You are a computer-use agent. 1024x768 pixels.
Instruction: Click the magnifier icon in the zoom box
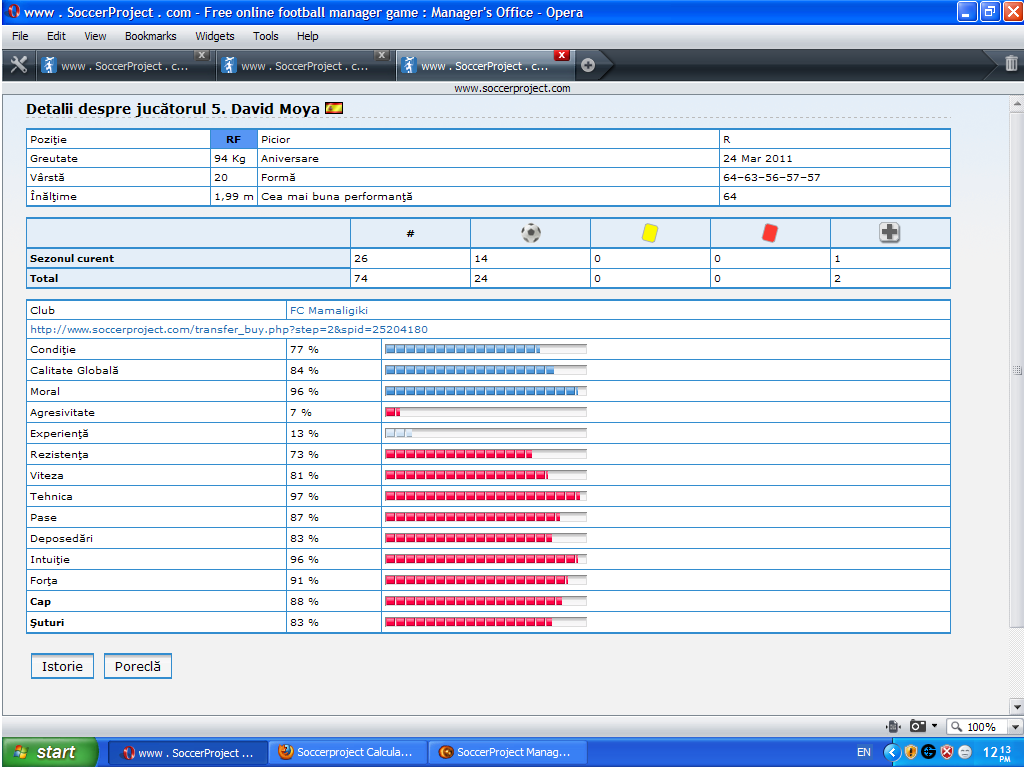[957, 726]
